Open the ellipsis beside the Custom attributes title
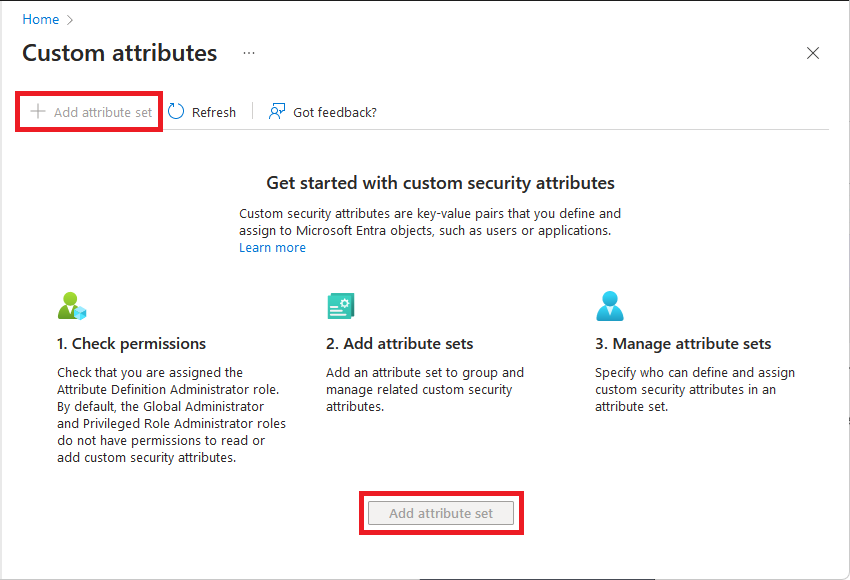 (x=248, y=53)
